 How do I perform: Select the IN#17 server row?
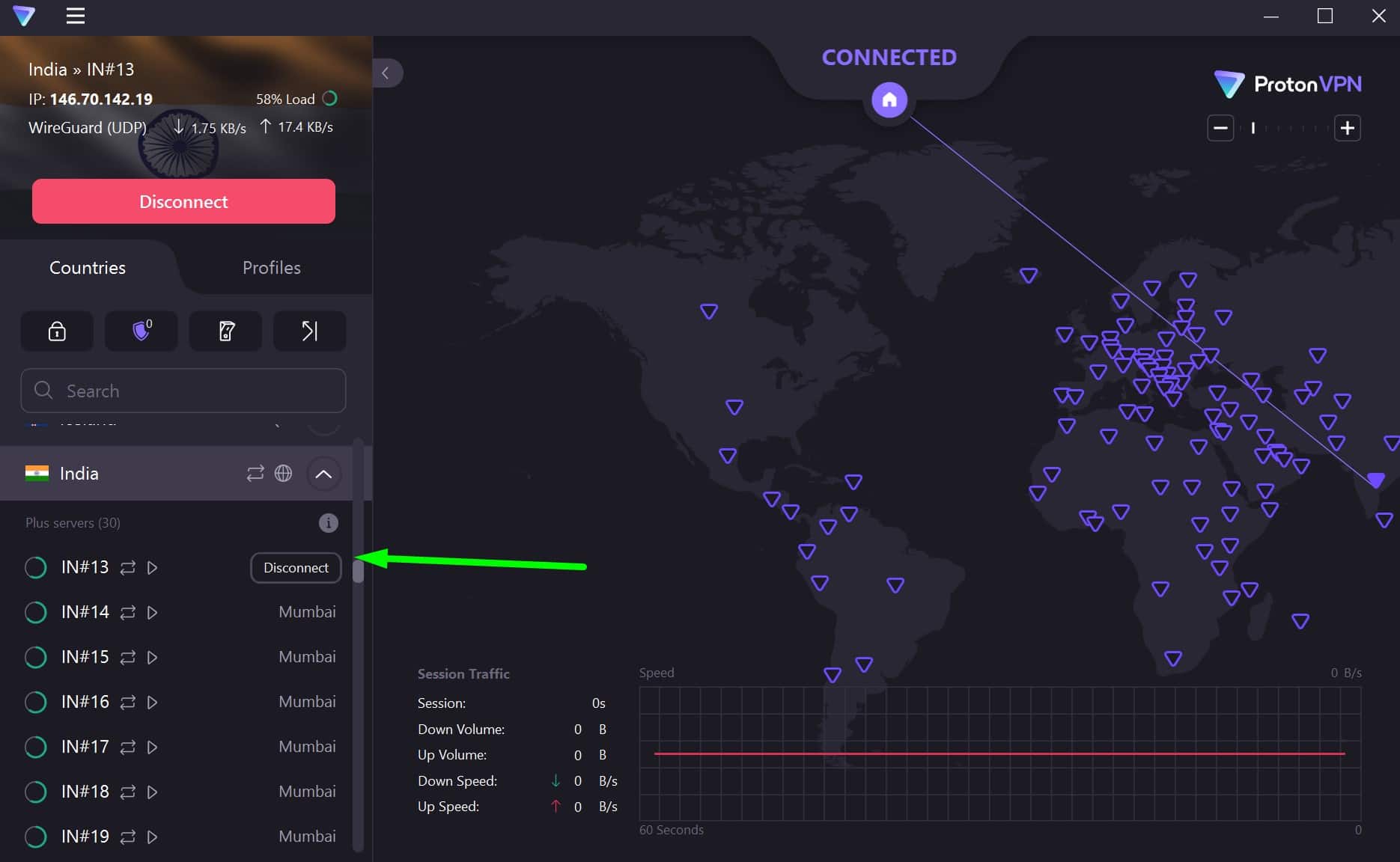tap(176, 748)
